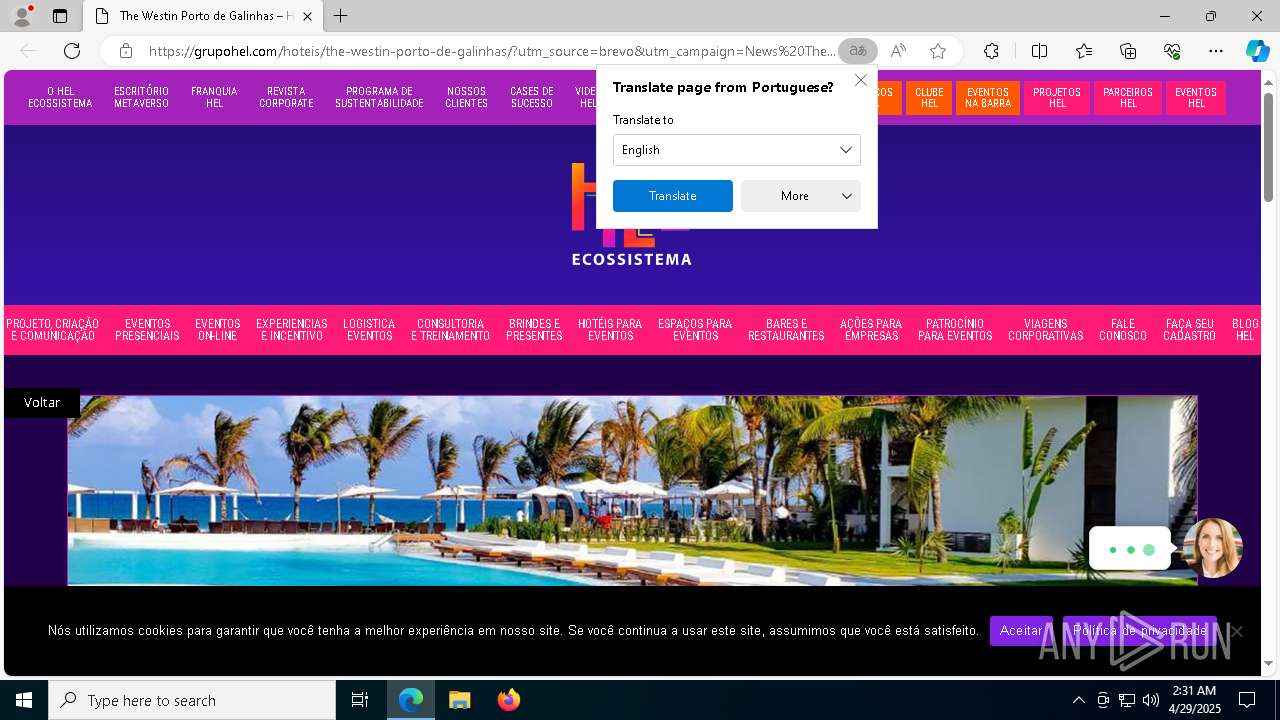The width and height of the screenshot is (1280, 720).
Task: Open Política de privacidade link
Action: click(1140, 631)
